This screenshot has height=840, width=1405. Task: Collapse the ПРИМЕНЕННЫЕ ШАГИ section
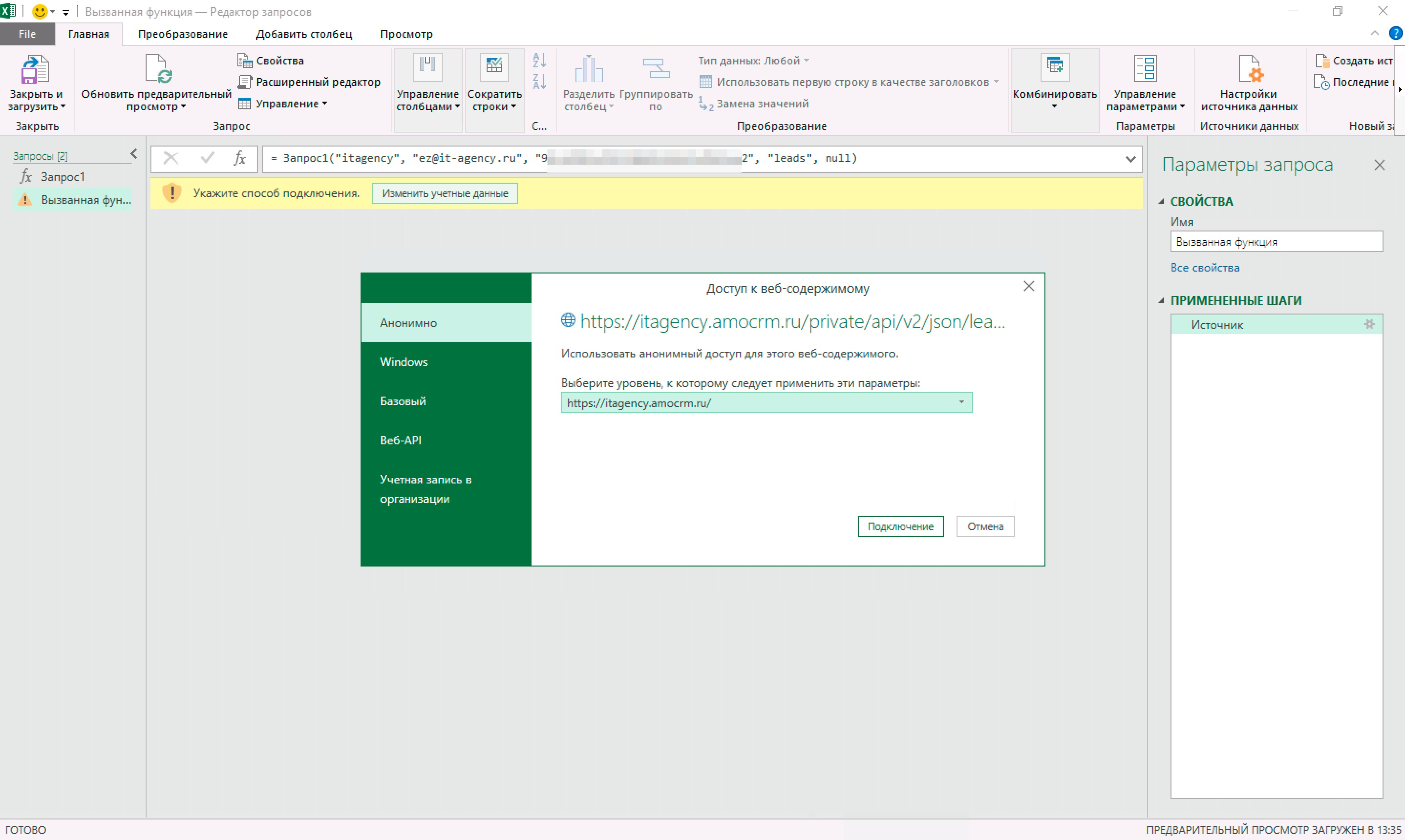(1161, 300)
